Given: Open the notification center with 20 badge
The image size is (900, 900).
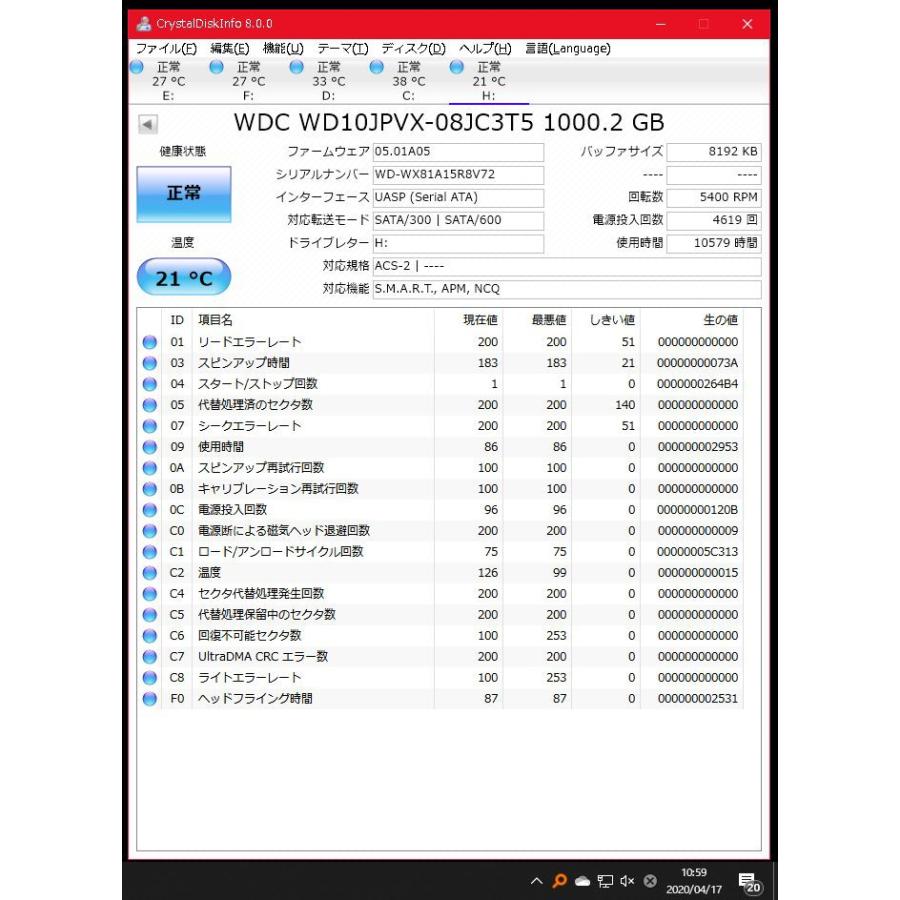Looking at the screenshot, I should pyautogui.click(x=748, y=882).
